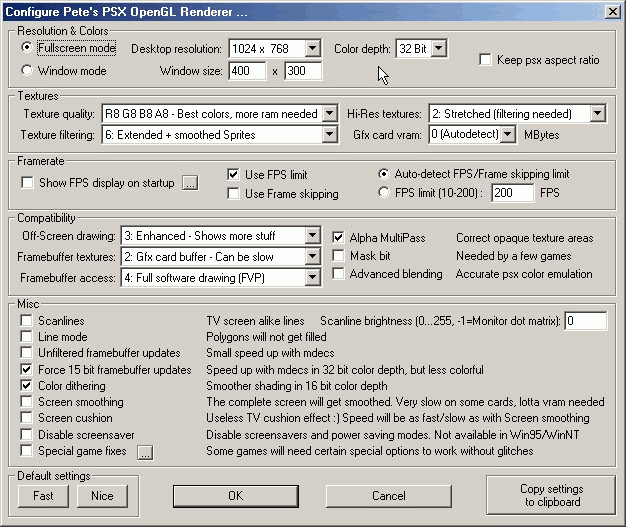Click the Scanline brightness input field
Screen dimensions: 626x527
pos(586,321)
